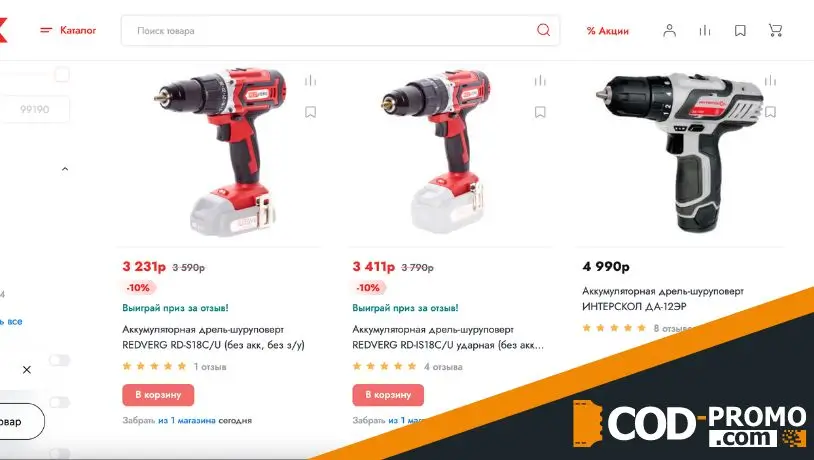Collapse the filter section with the chevron
814x460 pixels.
click(65, 169)
